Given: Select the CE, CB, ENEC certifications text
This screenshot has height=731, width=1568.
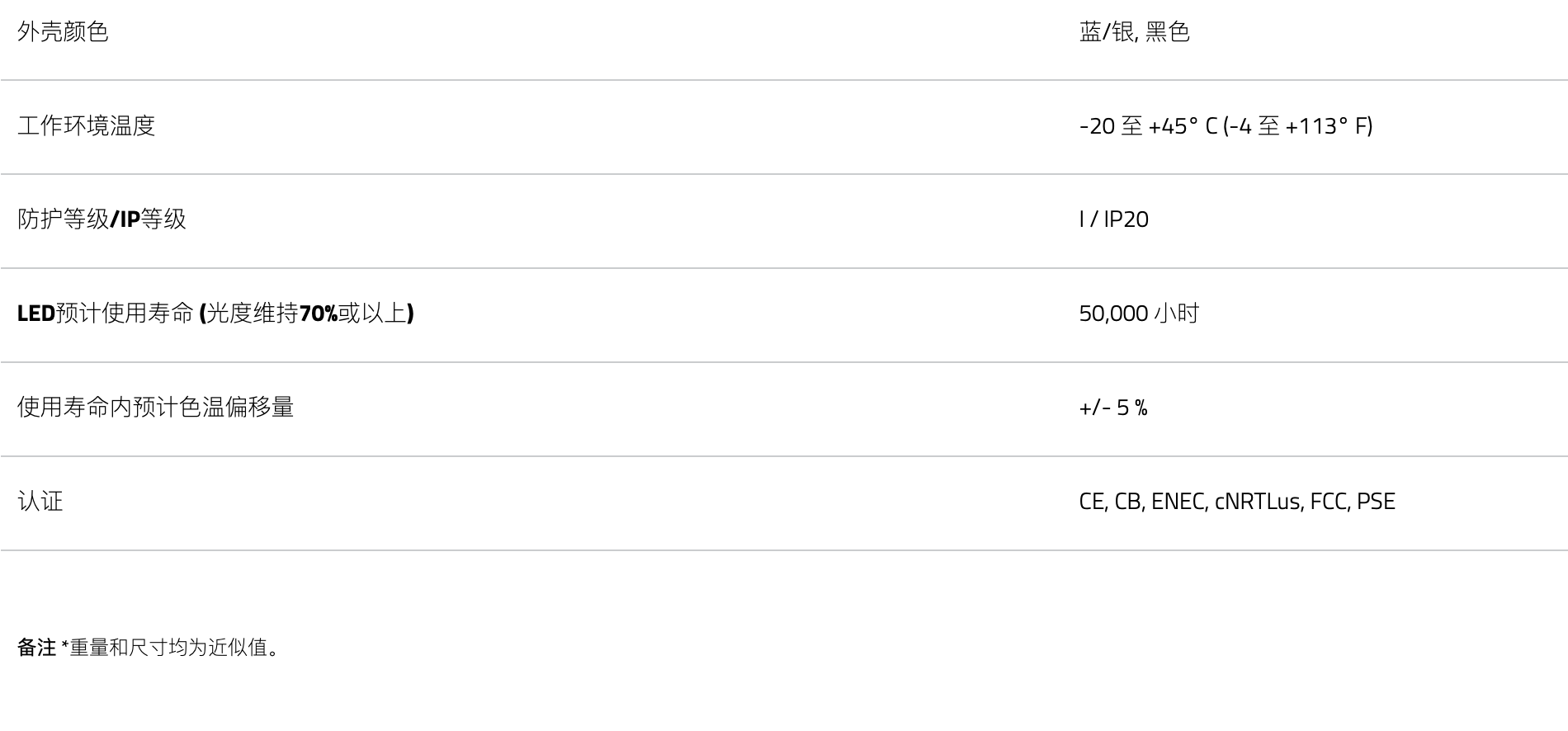Looking at the screenshot, I should click(x=1143, y=502).
